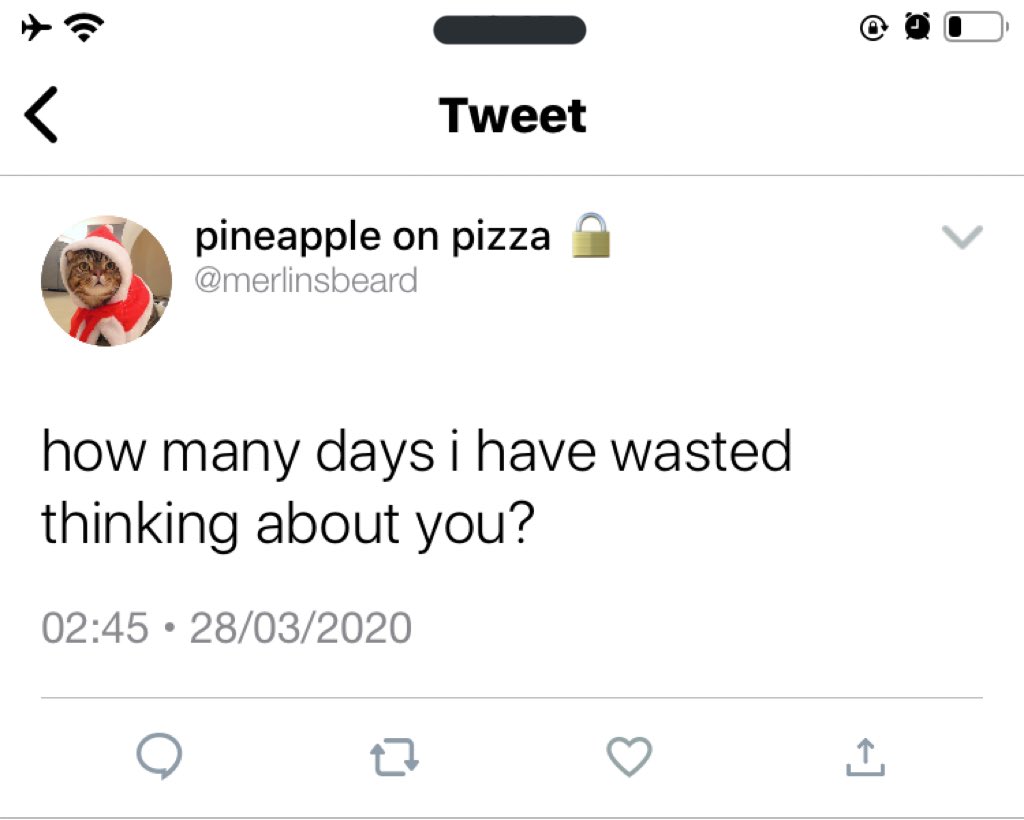This screenshot has width=1024, height=820.
Task: Tap the rotation lock status icon
Action: [872, 29]
